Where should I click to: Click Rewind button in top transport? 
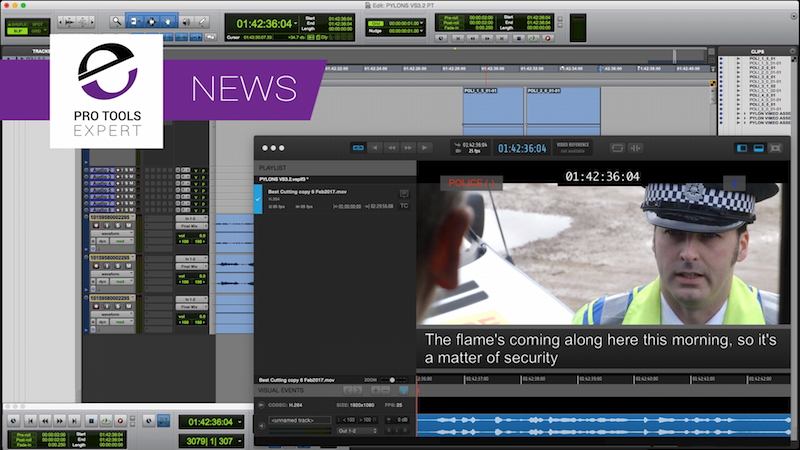pos(472,38)
